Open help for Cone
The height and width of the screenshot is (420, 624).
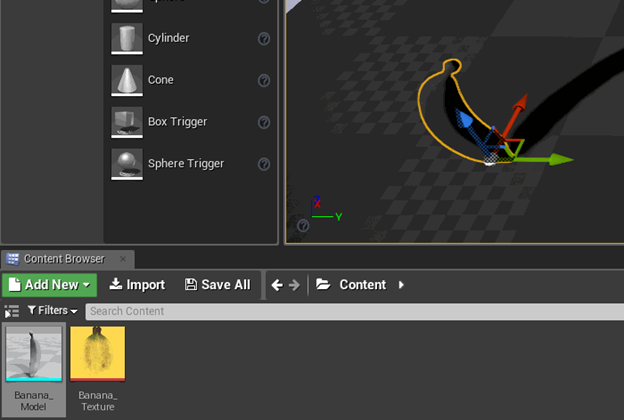(x=264, y=80)
